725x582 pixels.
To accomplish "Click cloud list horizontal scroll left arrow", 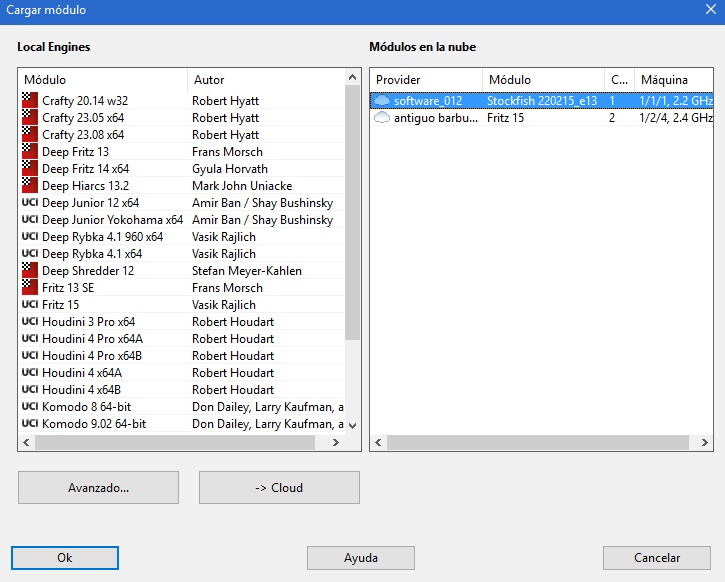I will click(x=378, y=442).
